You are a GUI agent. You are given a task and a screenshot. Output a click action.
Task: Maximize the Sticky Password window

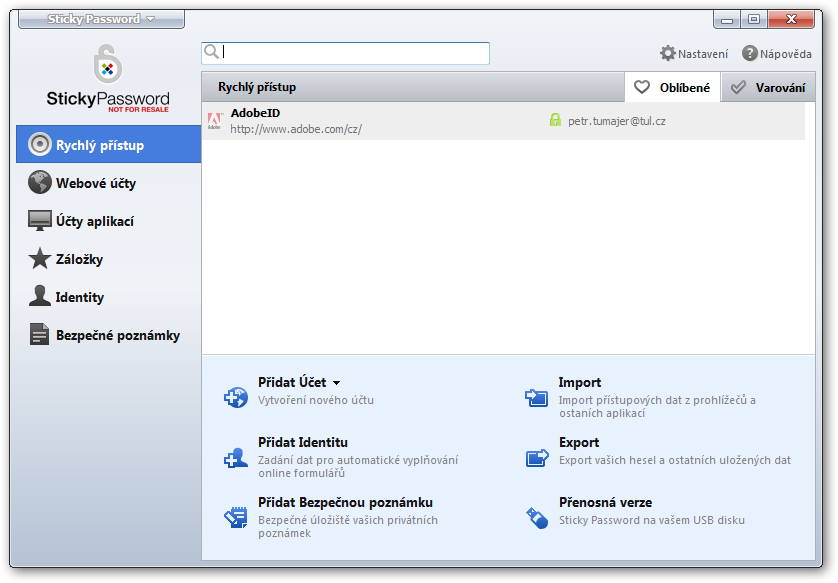click(754, 20)
